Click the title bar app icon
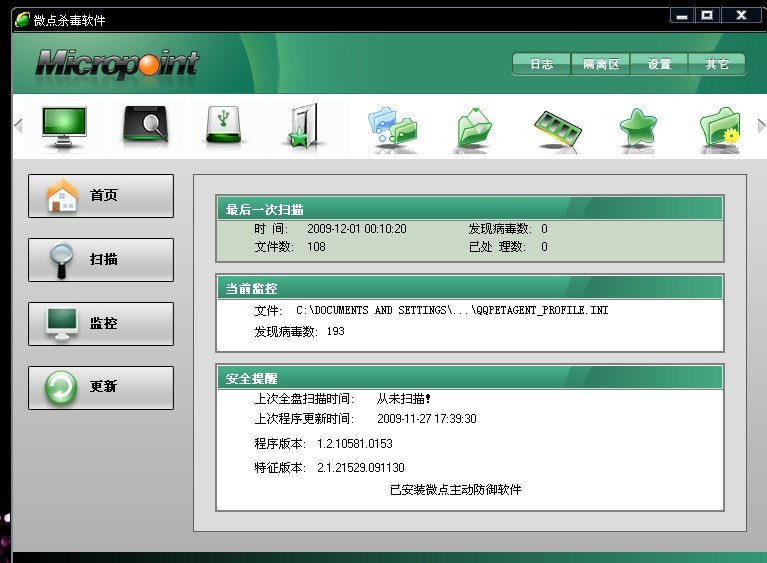The height and width of the screenshot is (563, 767). 22,20
